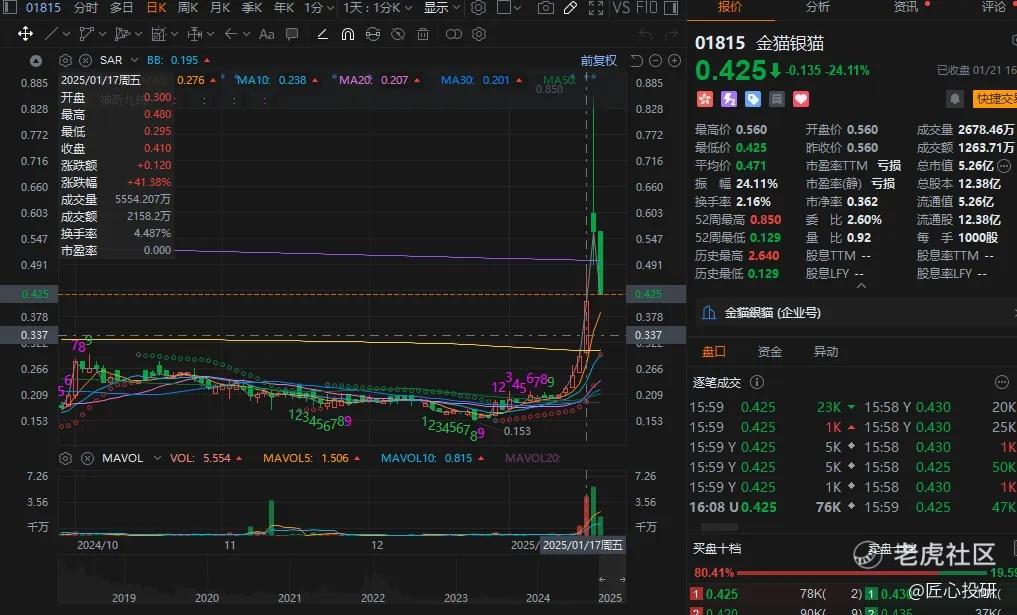Open drawing toolbar settings gear
The width and height of the screenshot is (1017, 615).
point(479,34)
